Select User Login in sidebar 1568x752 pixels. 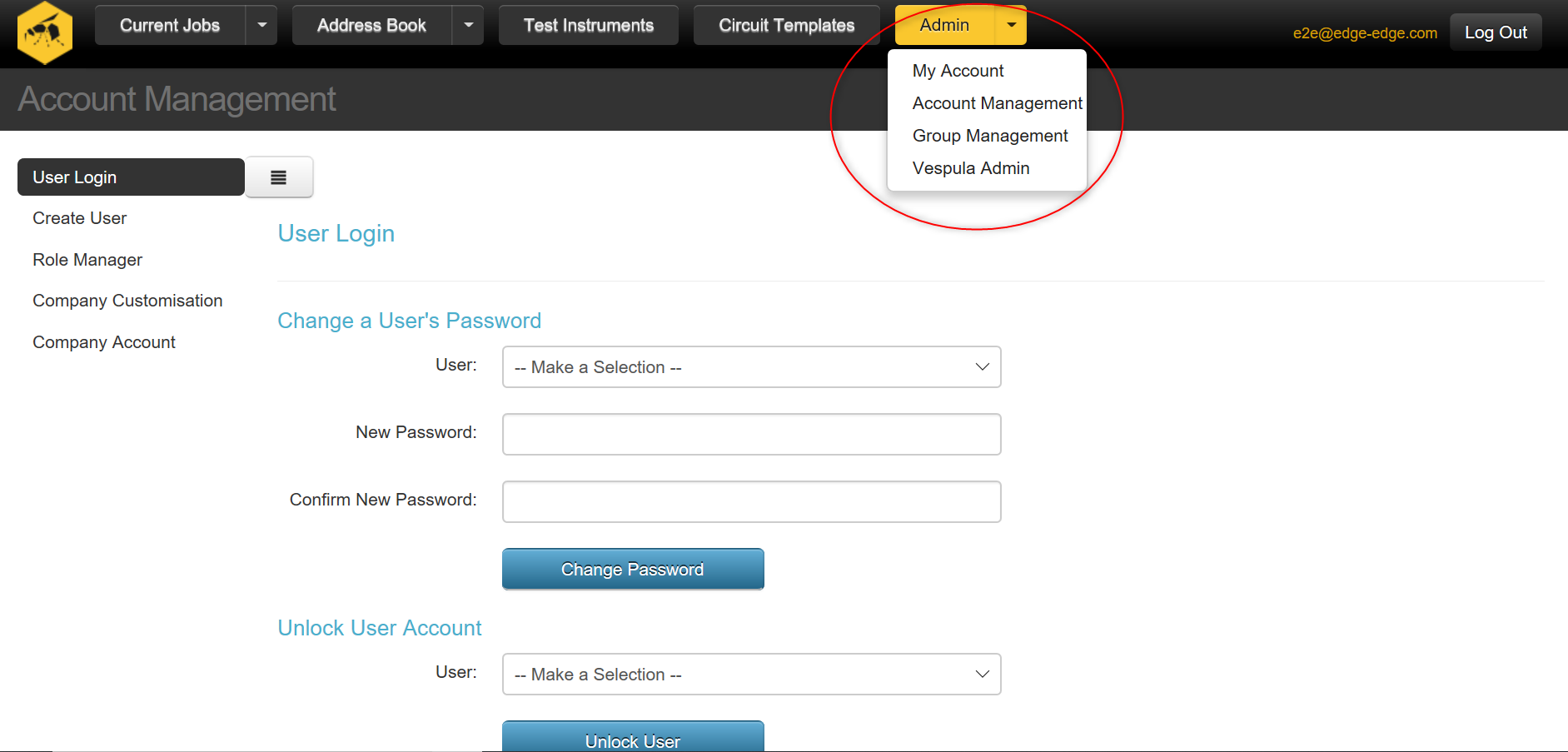coord(131,177)
